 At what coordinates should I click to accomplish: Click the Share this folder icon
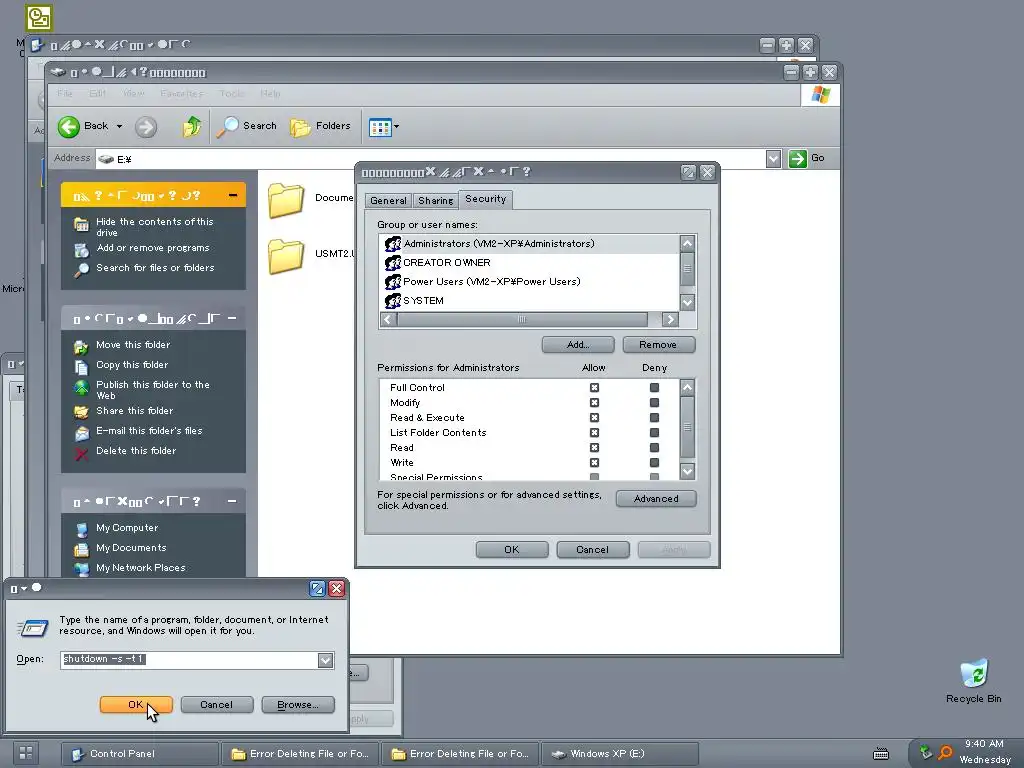tap(81, 412)
